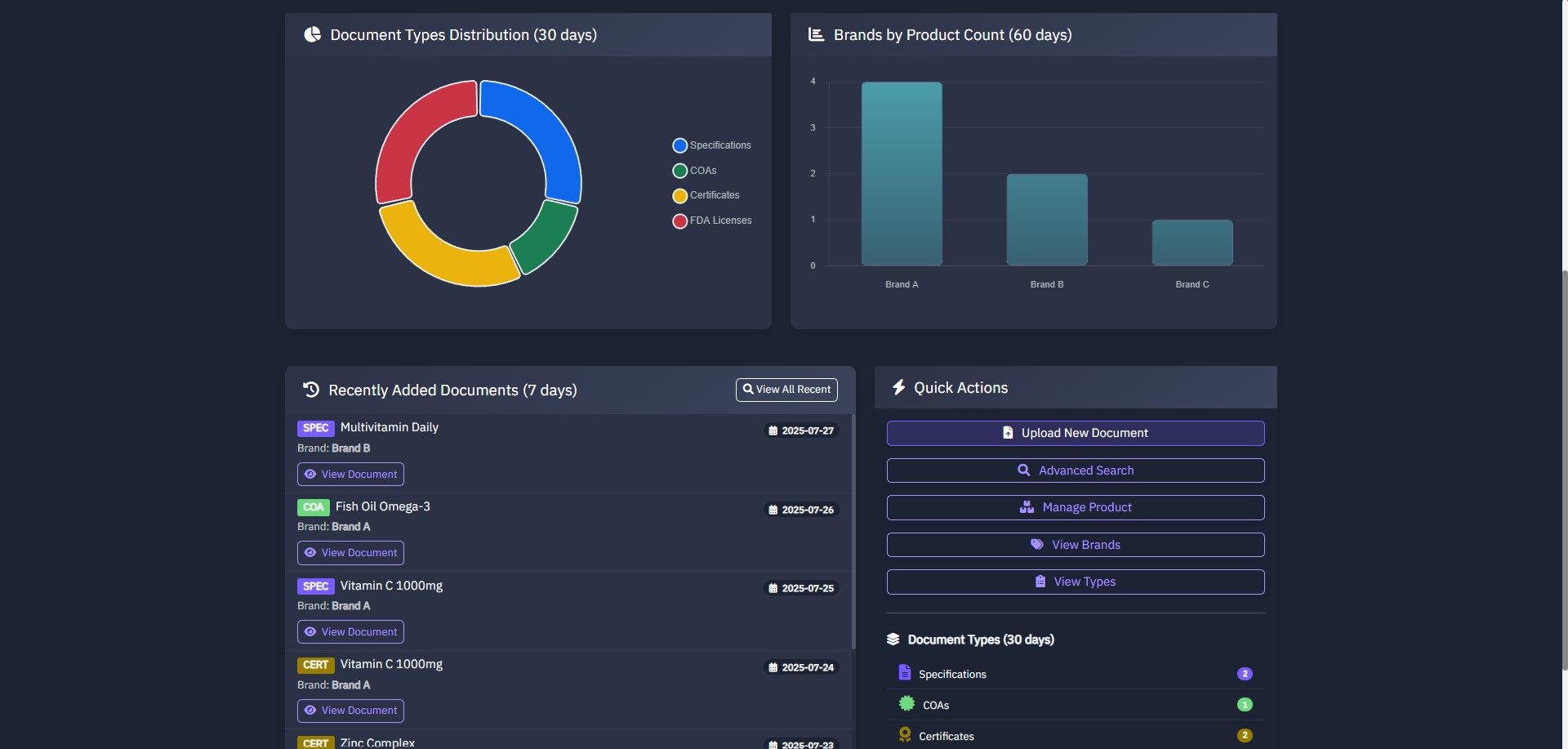The width and height of the screenshot is (1568, 749).
Task: View the SPEC document for Vitamin C 1000mg
Action: click(x=350, y=631)
